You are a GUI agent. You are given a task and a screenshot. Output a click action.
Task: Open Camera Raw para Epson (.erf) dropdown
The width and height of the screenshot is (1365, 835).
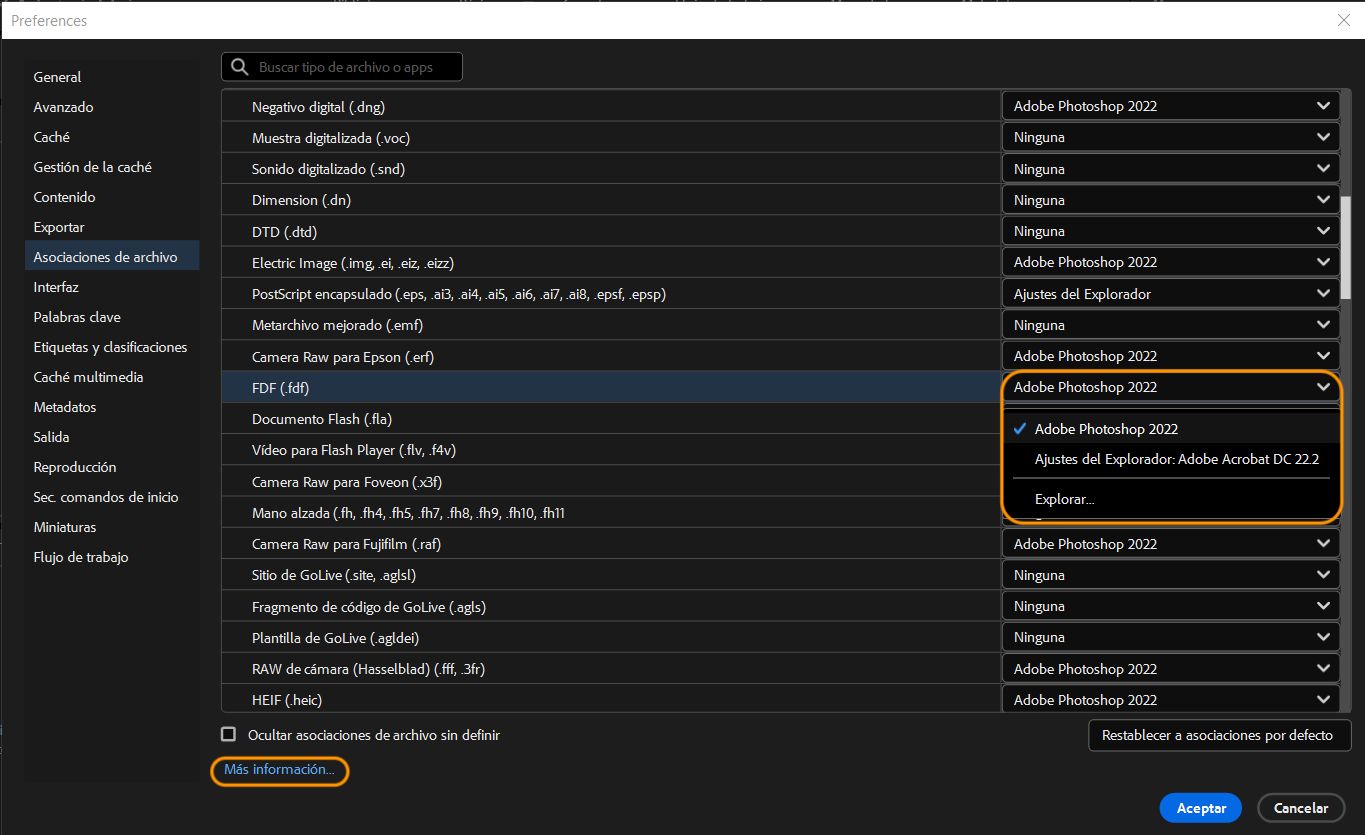click(1170, 356)
